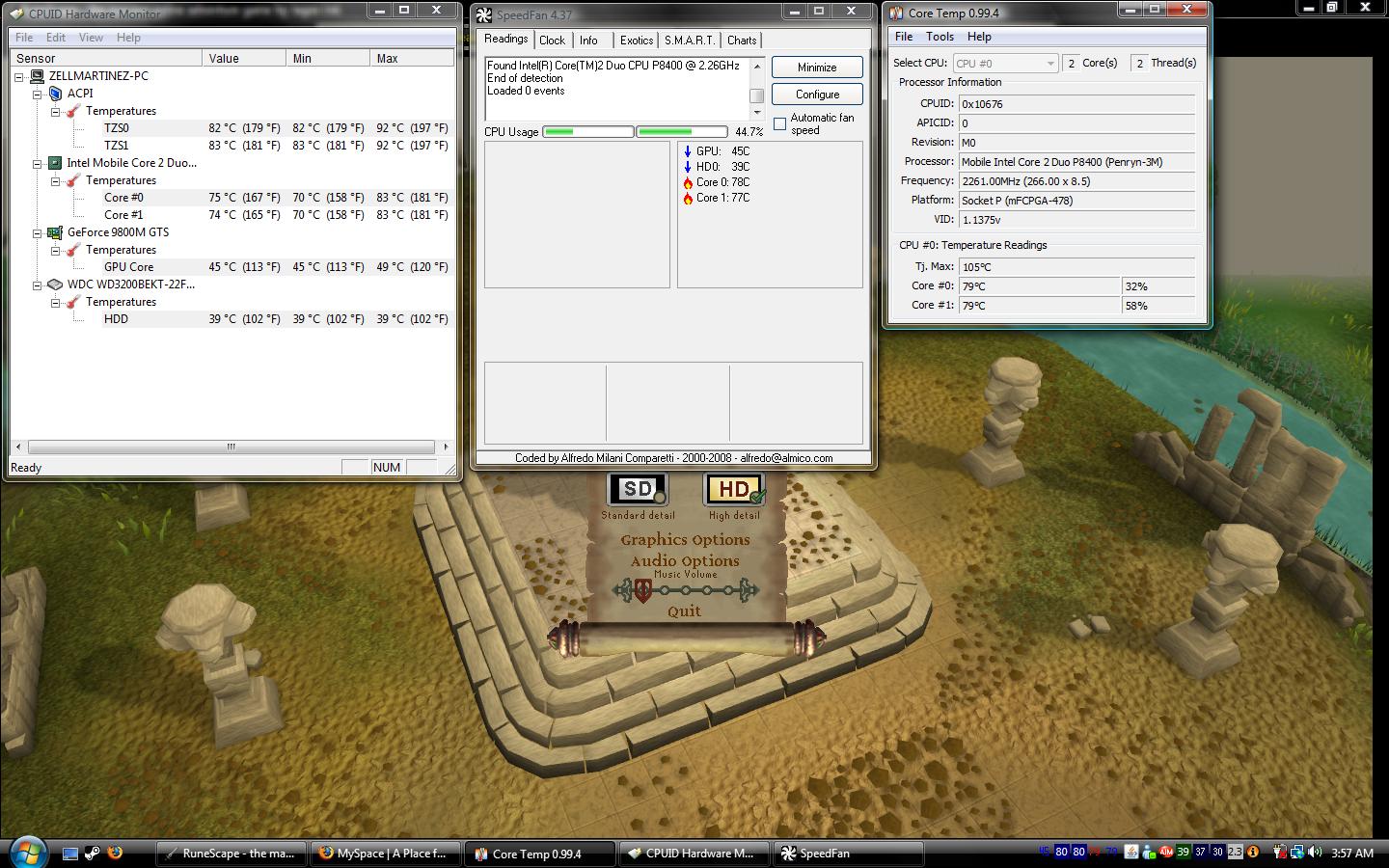Collapse Temperatures node under Intel Mobile Core 2 Duo
Screen dimensions: 1389x868
[56, 180]
